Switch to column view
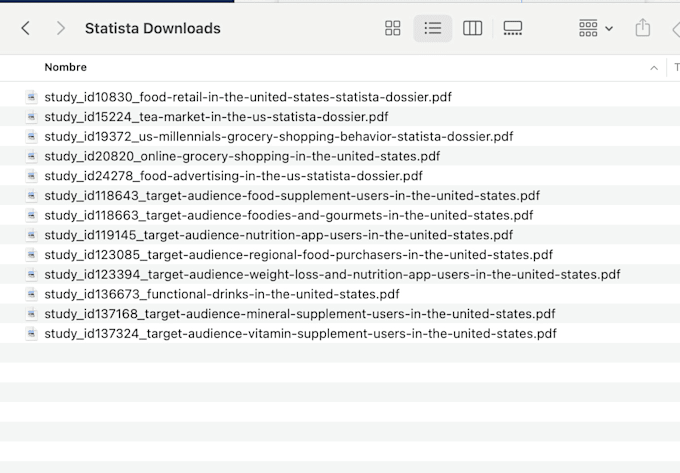This screenshot has width=680, height=473. pyautogui.click(x=472, y=29)
